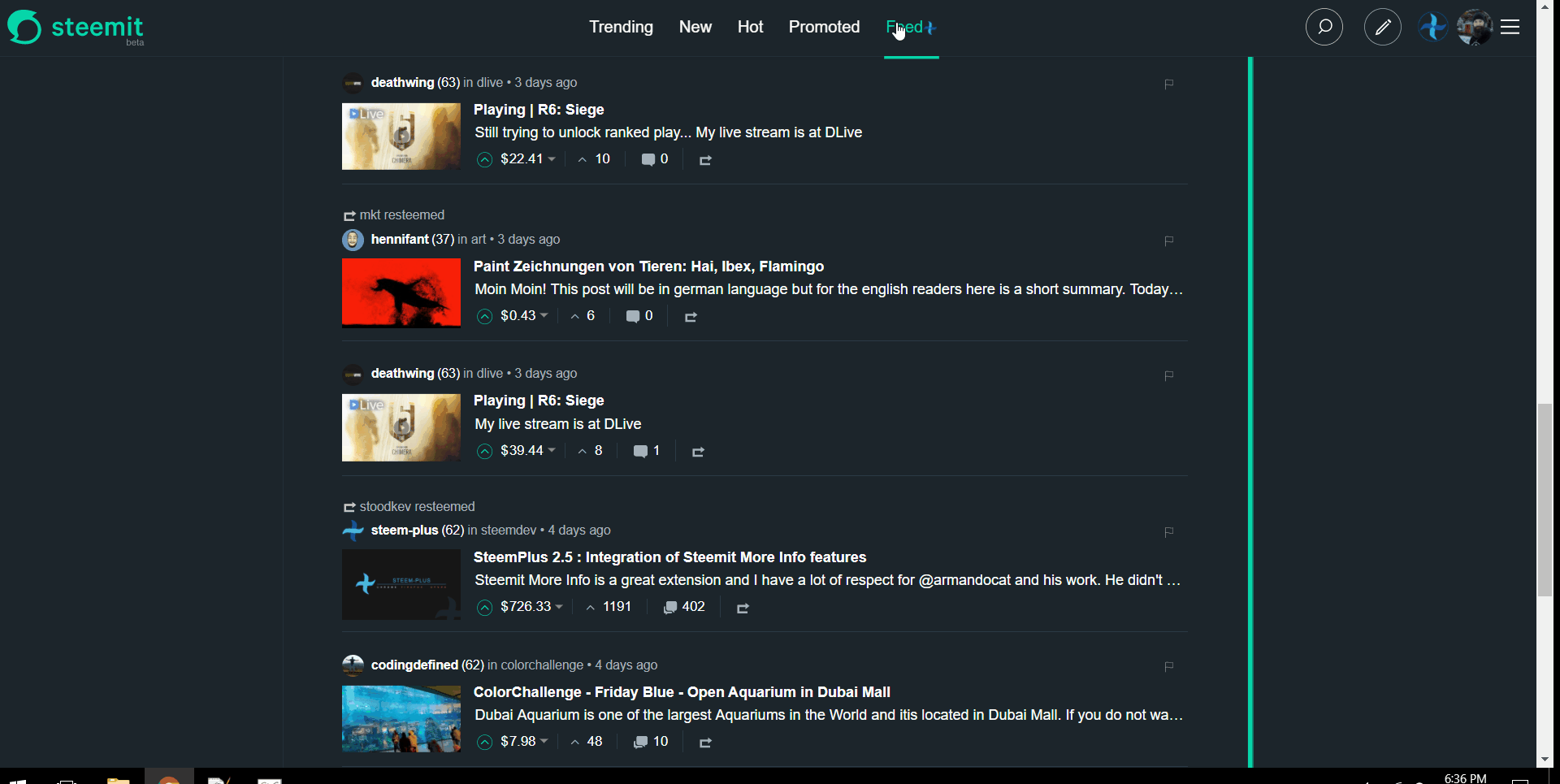Show the 48 votes list
The height and width of the screenshot is (784, 1560).
(587, 742)
